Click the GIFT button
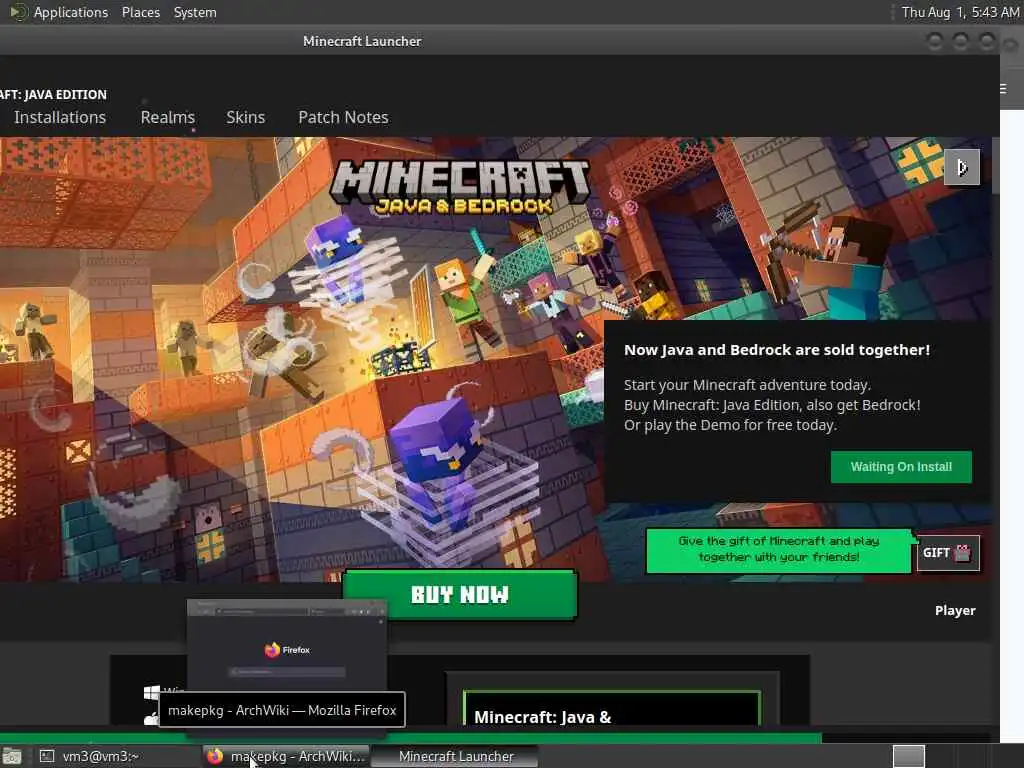 pyautogui.click(x=948, y=553)
